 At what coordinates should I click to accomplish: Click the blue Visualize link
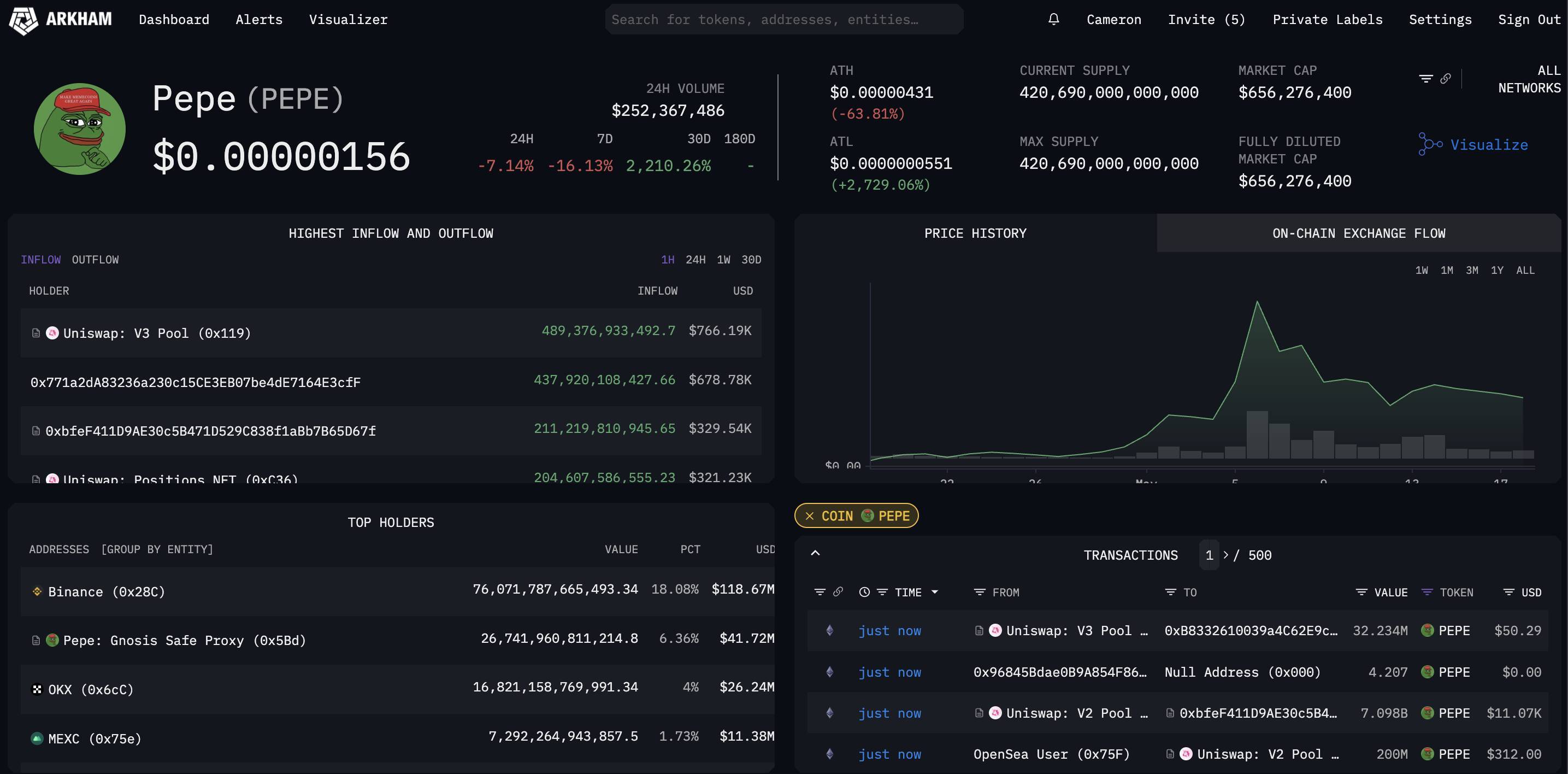[1489, 145]
